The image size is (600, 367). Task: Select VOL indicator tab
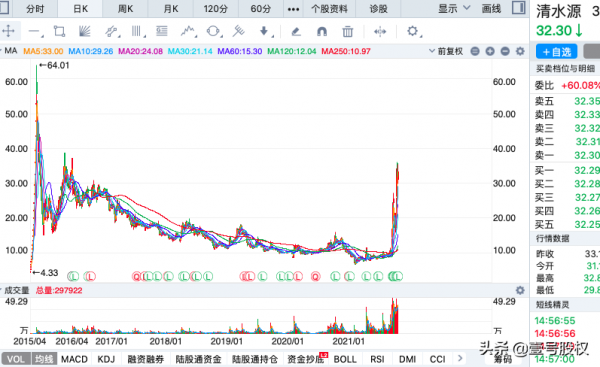(16, 359)
